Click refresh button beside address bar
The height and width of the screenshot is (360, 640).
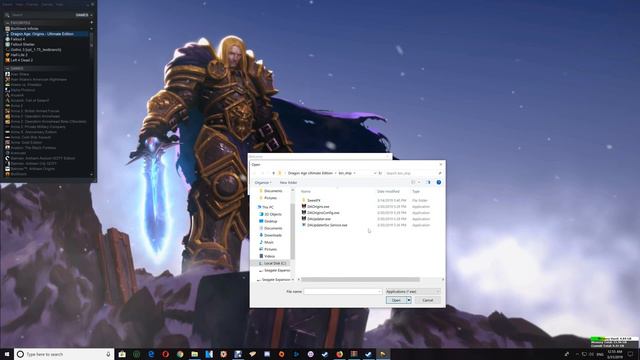tap(380, 173)
